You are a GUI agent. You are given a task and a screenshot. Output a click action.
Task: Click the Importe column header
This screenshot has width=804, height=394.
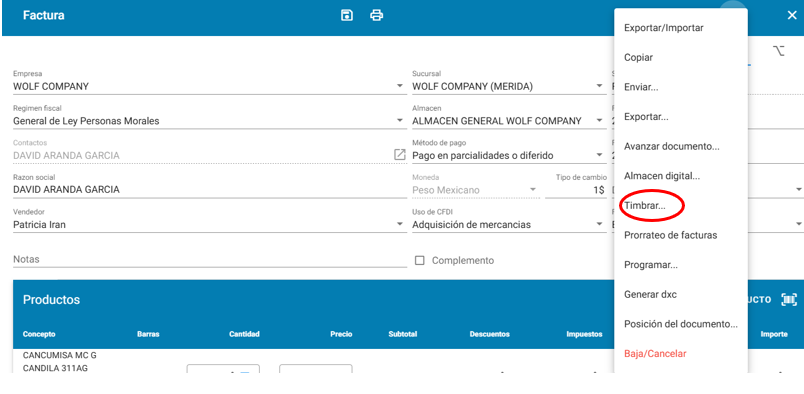(774, 334)
